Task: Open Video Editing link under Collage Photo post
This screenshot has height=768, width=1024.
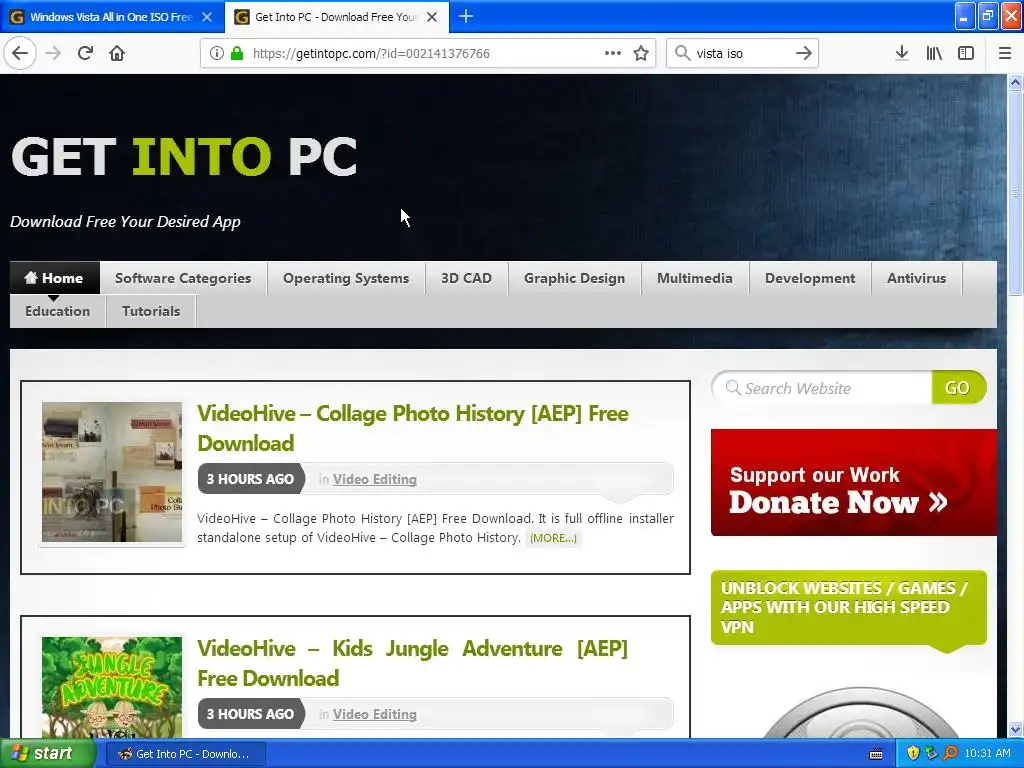Action: tap(375, 479)
